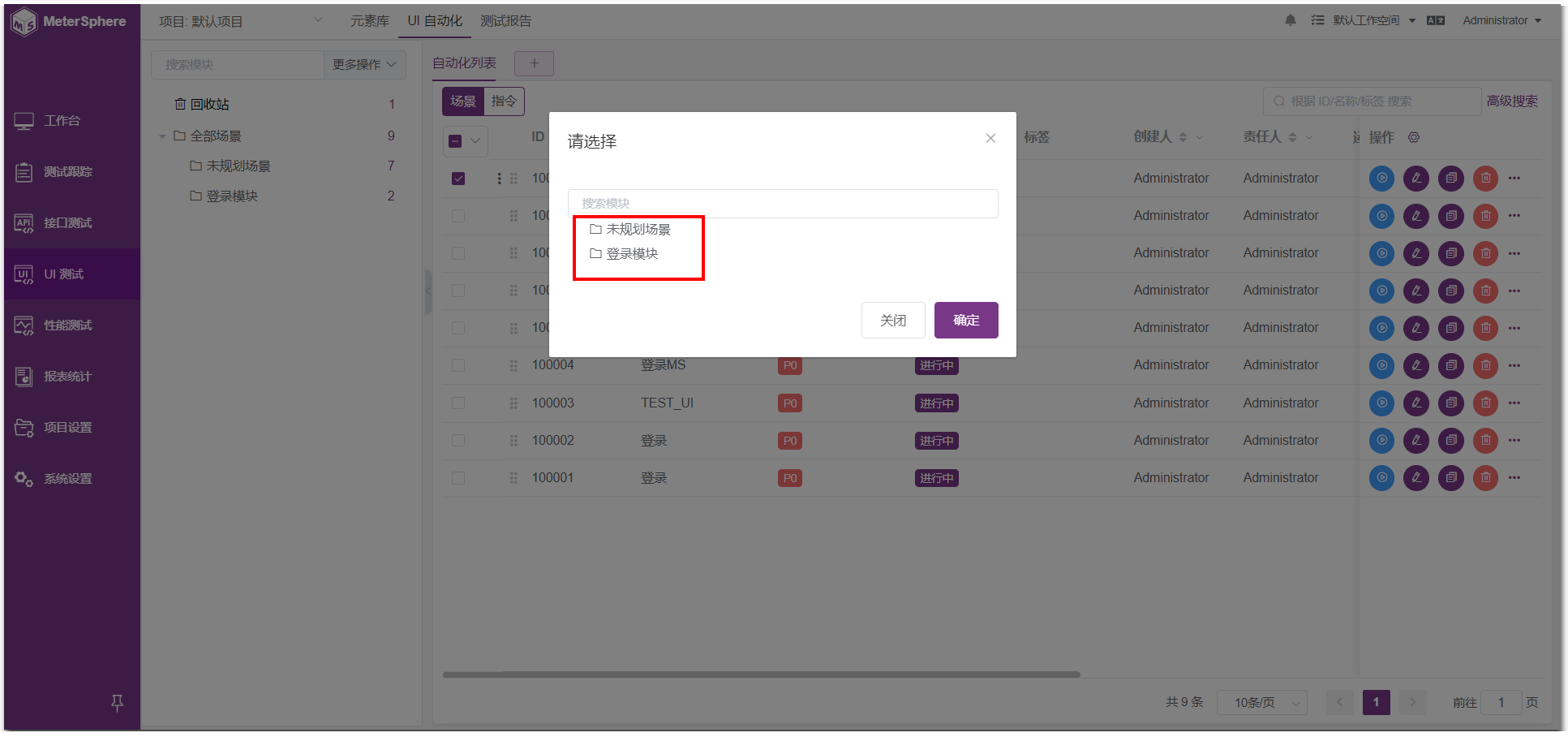Open the 更多操作 dropdown
1568x737 pixels.
(364, 64)
